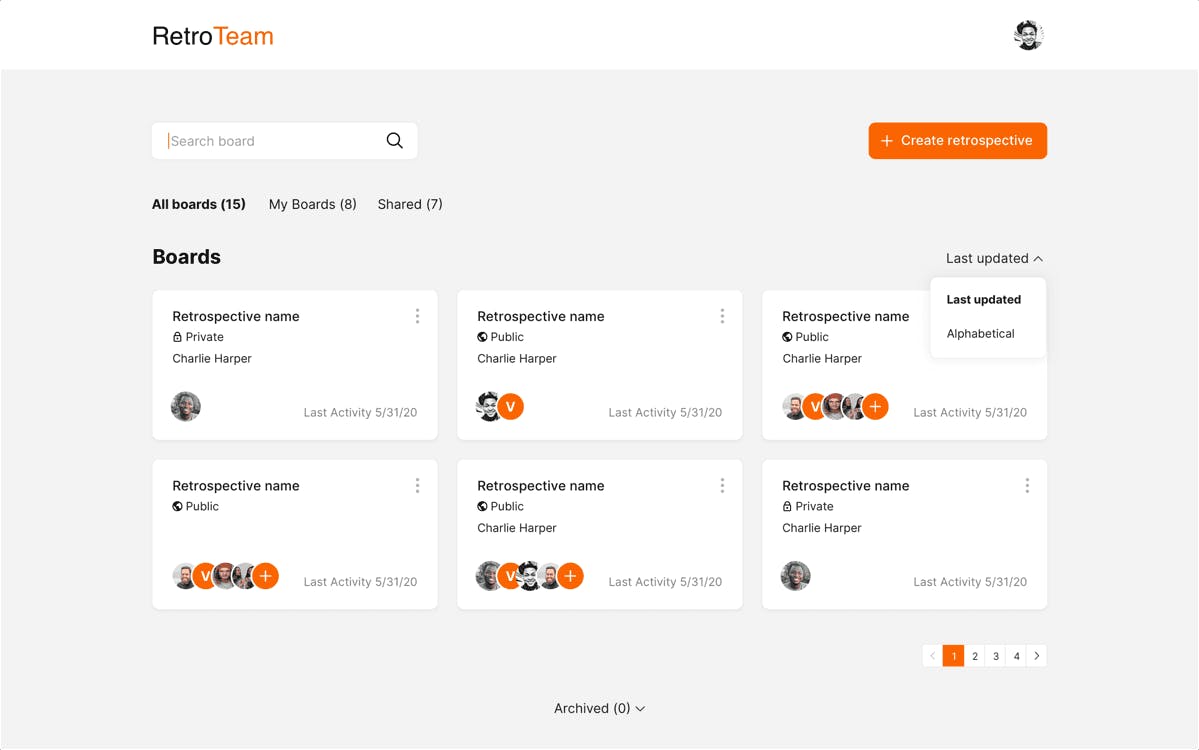Viewport: 1199px width, 750px height.
Task: Add member via plus icon on bottom-middle board
Action: [570, 576]
